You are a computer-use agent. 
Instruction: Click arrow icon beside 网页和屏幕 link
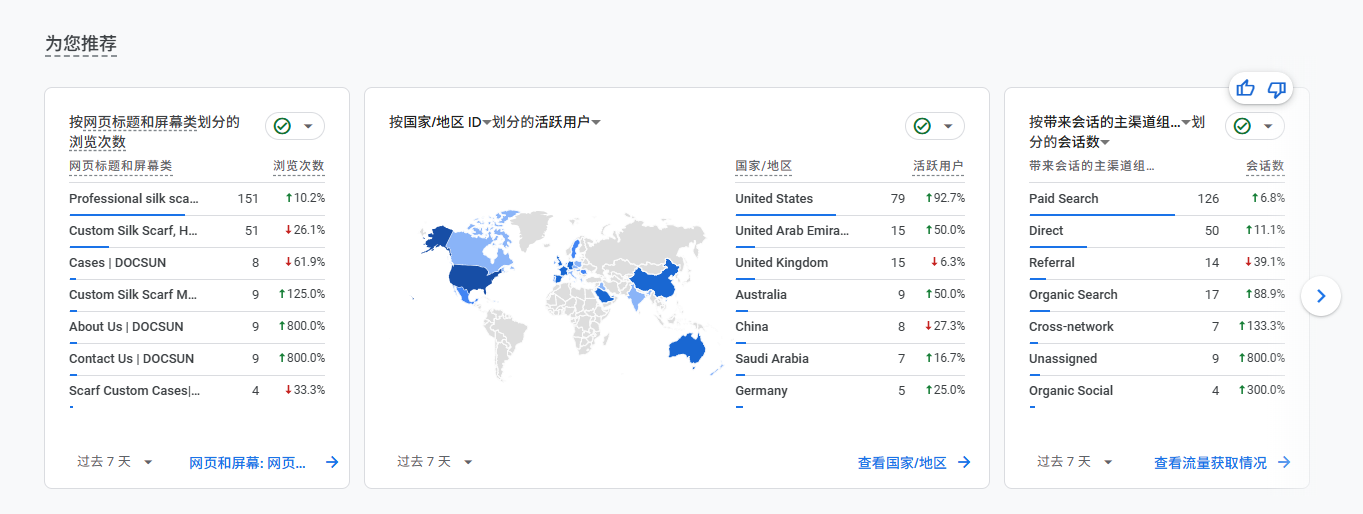[332, 462]
